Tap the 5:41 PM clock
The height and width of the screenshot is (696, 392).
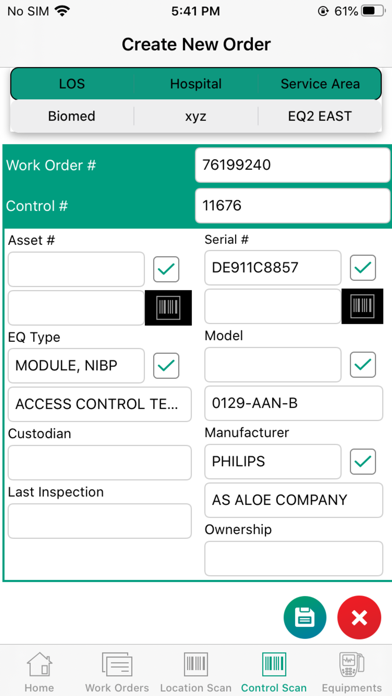click(x=196, y=12)
